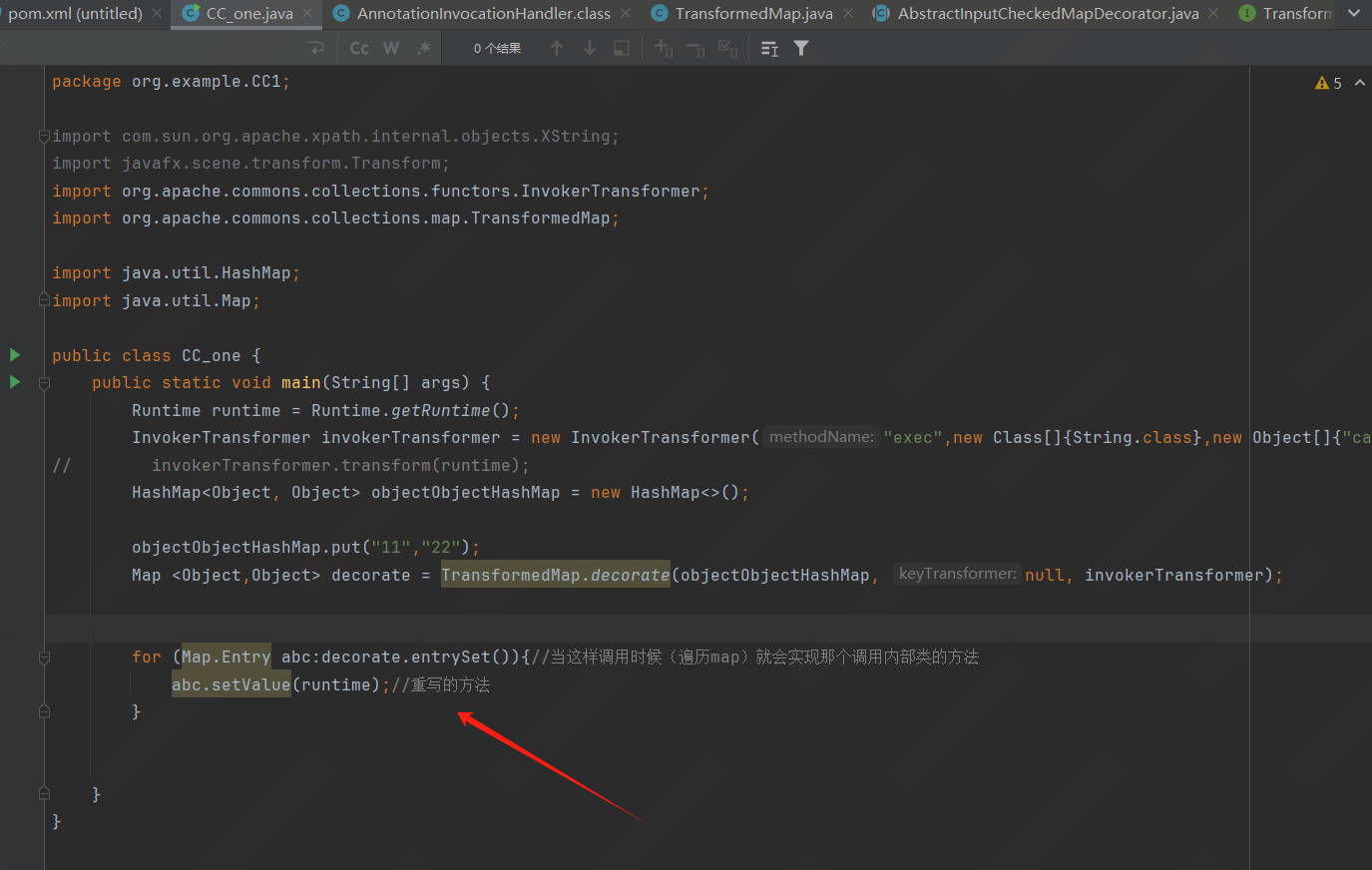Click the methodName: parameter hint
The image size is (1372, 870).
coord(821,437)
